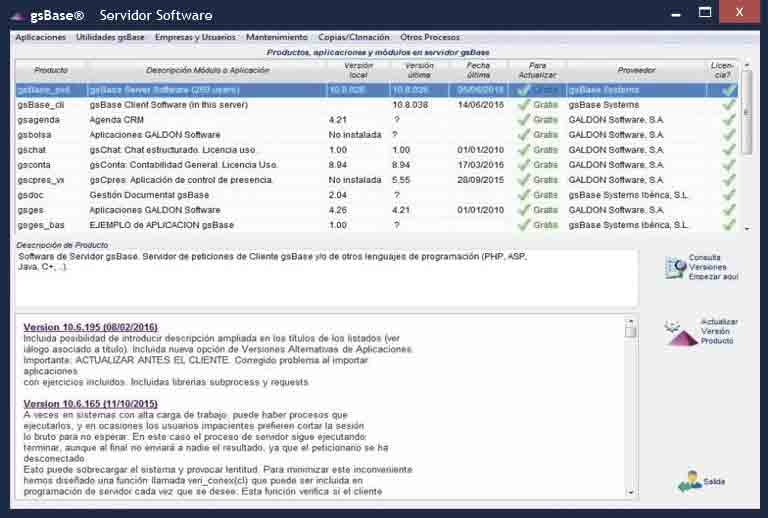Open the Version 10.6.165 (11/10/2015) heading
The width and height of the screenshot is (768, 518).
[91, 404]
